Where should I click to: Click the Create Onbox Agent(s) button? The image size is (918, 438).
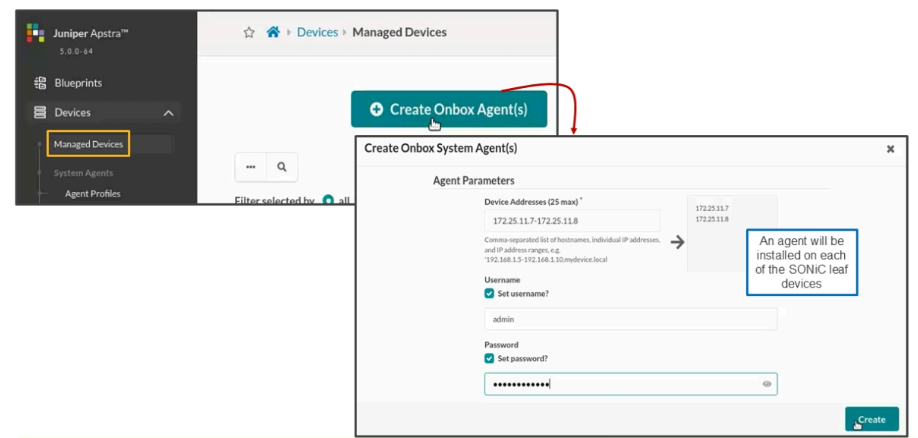tap(449, 109)
